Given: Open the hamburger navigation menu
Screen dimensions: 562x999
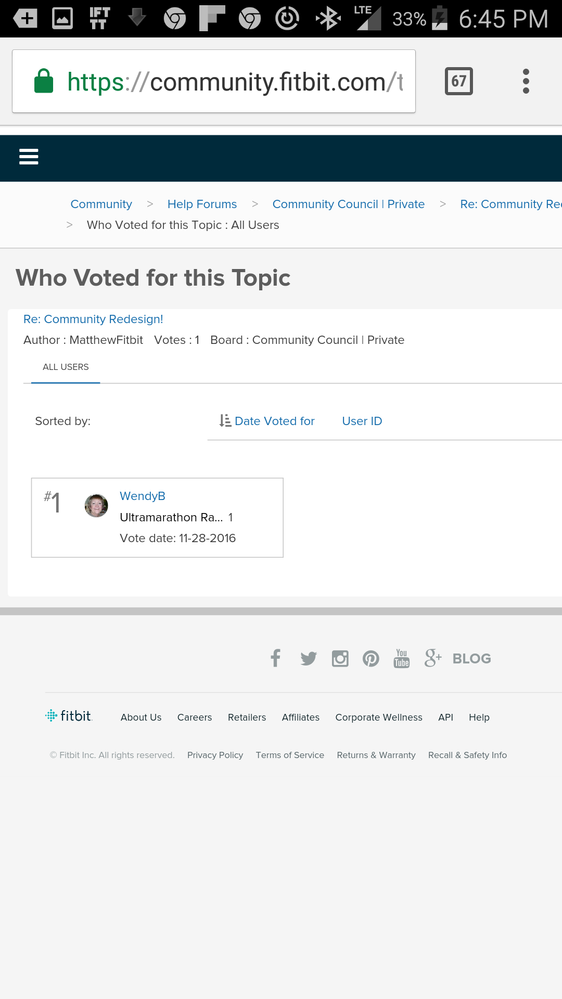Looking at the screenshot, I should point(29,157).
